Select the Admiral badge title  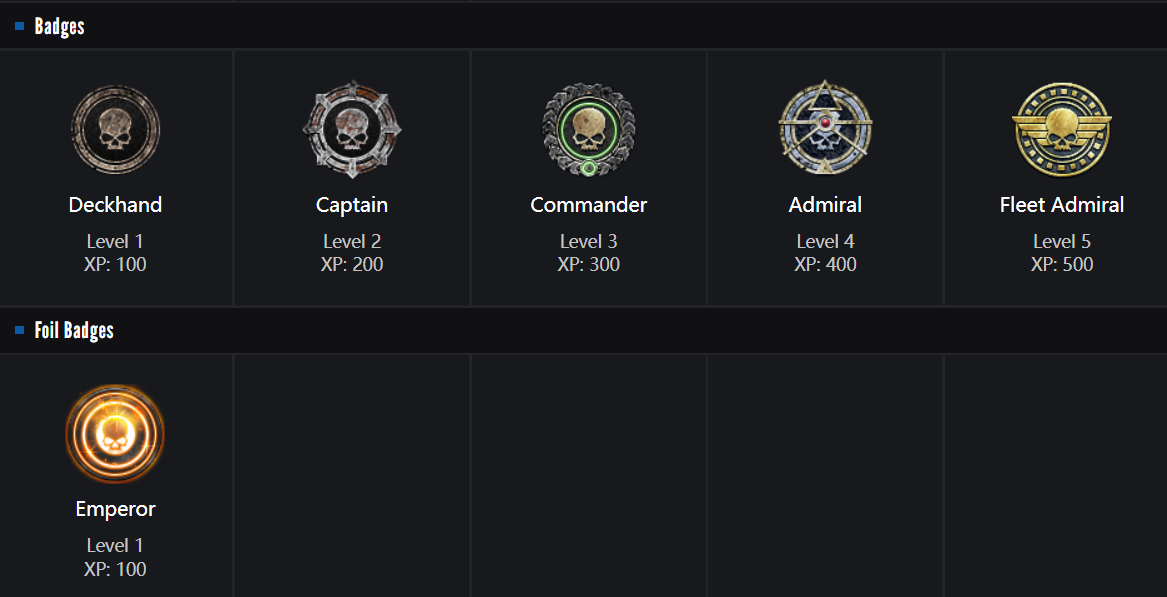coord(825,205)
